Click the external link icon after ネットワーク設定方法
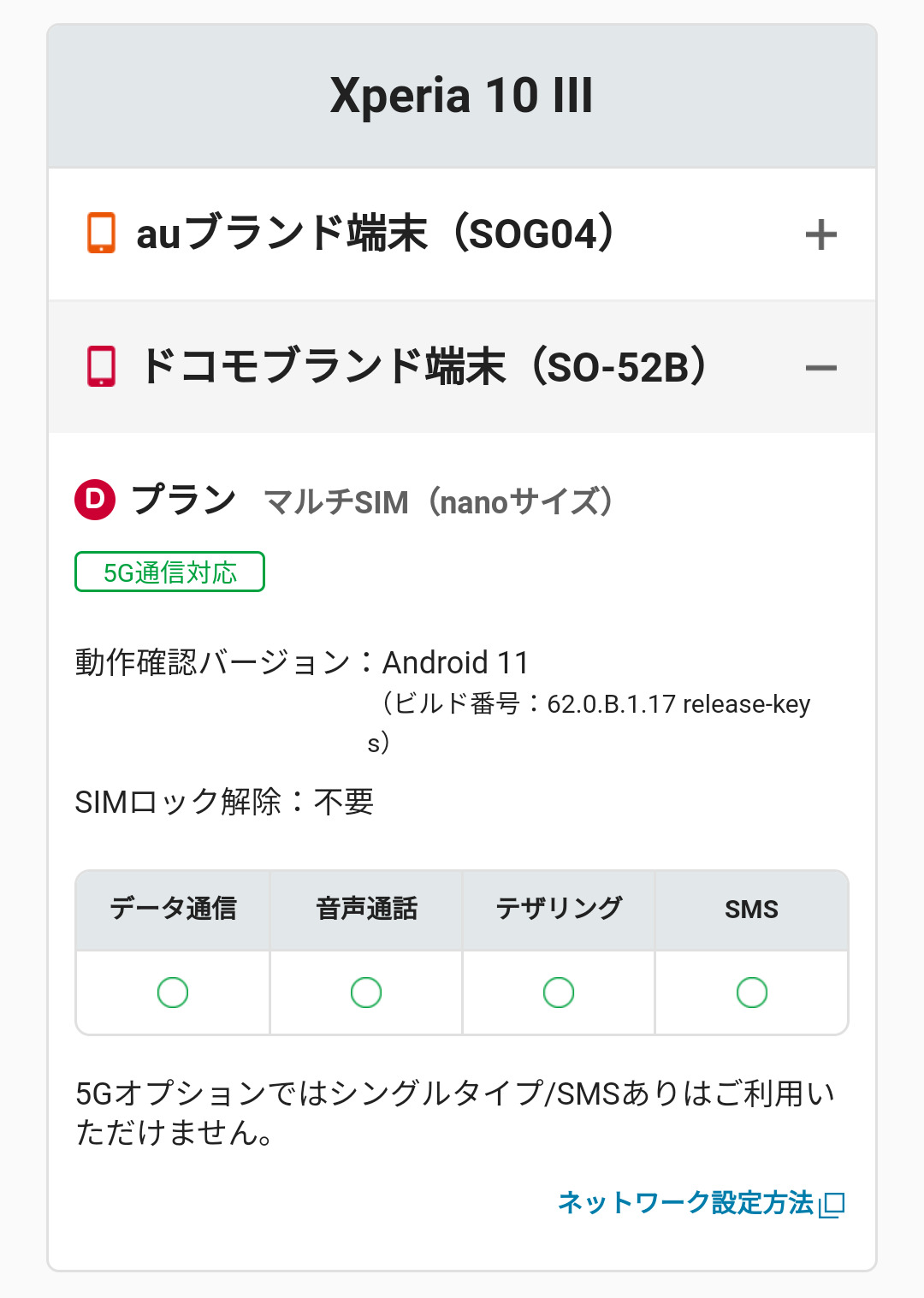This screenshot has height=1298, width=924. [832, 1204]
